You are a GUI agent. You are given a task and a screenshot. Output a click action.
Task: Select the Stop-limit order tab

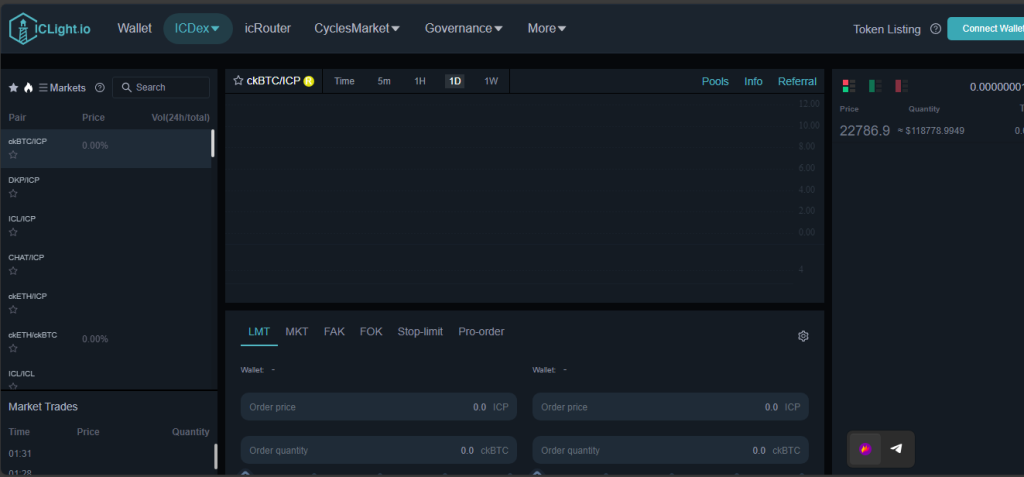click(x=420, y=331)
